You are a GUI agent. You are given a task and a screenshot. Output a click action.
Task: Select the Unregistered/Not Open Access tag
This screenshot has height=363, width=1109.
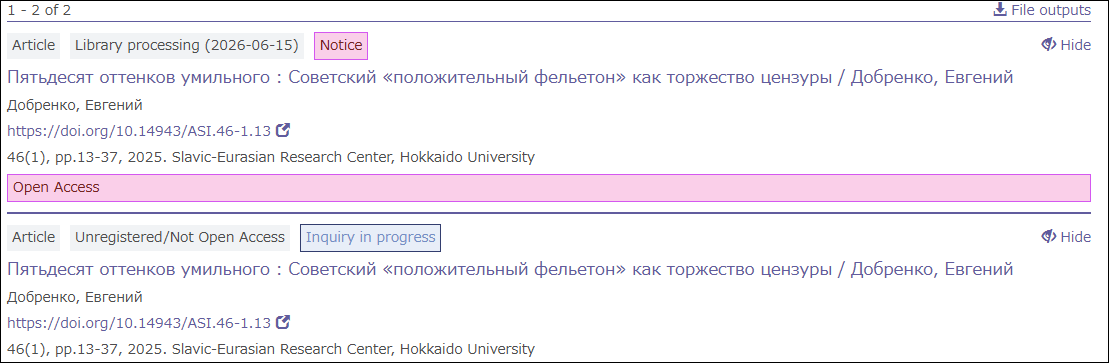point(180,238)
